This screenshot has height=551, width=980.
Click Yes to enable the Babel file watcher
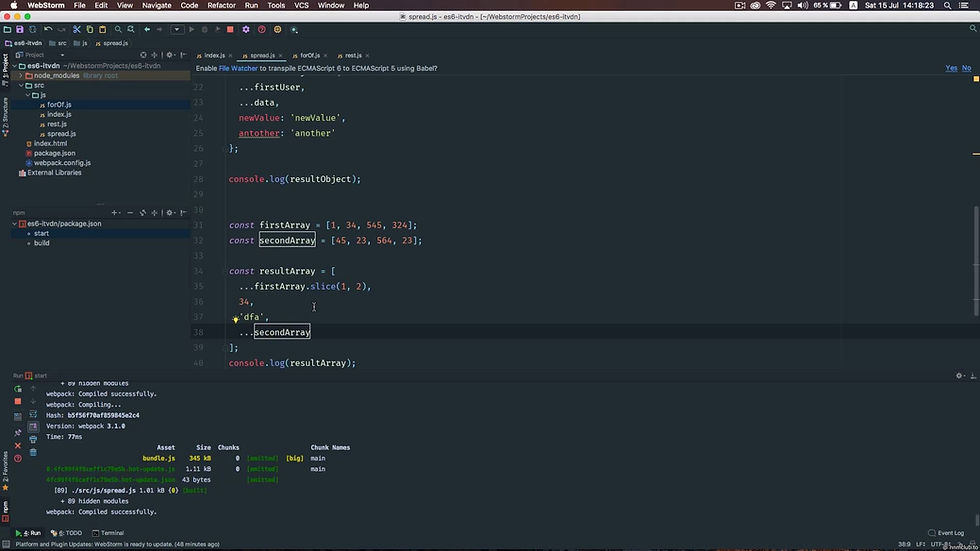pyautogui.click(x=951, y=68)
